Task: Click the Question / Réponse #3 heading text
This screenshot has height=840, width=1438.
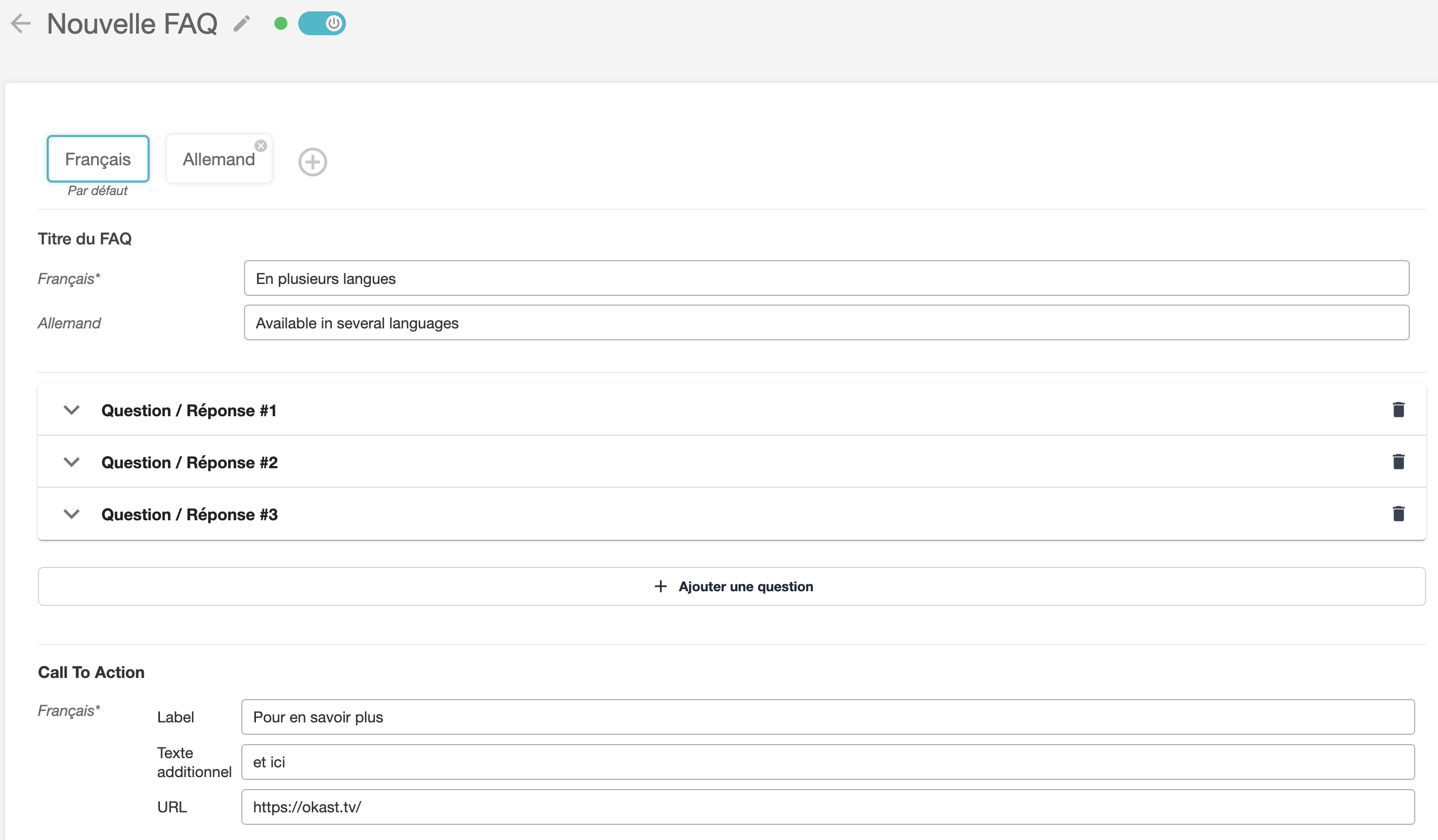Action: (189, 514)
